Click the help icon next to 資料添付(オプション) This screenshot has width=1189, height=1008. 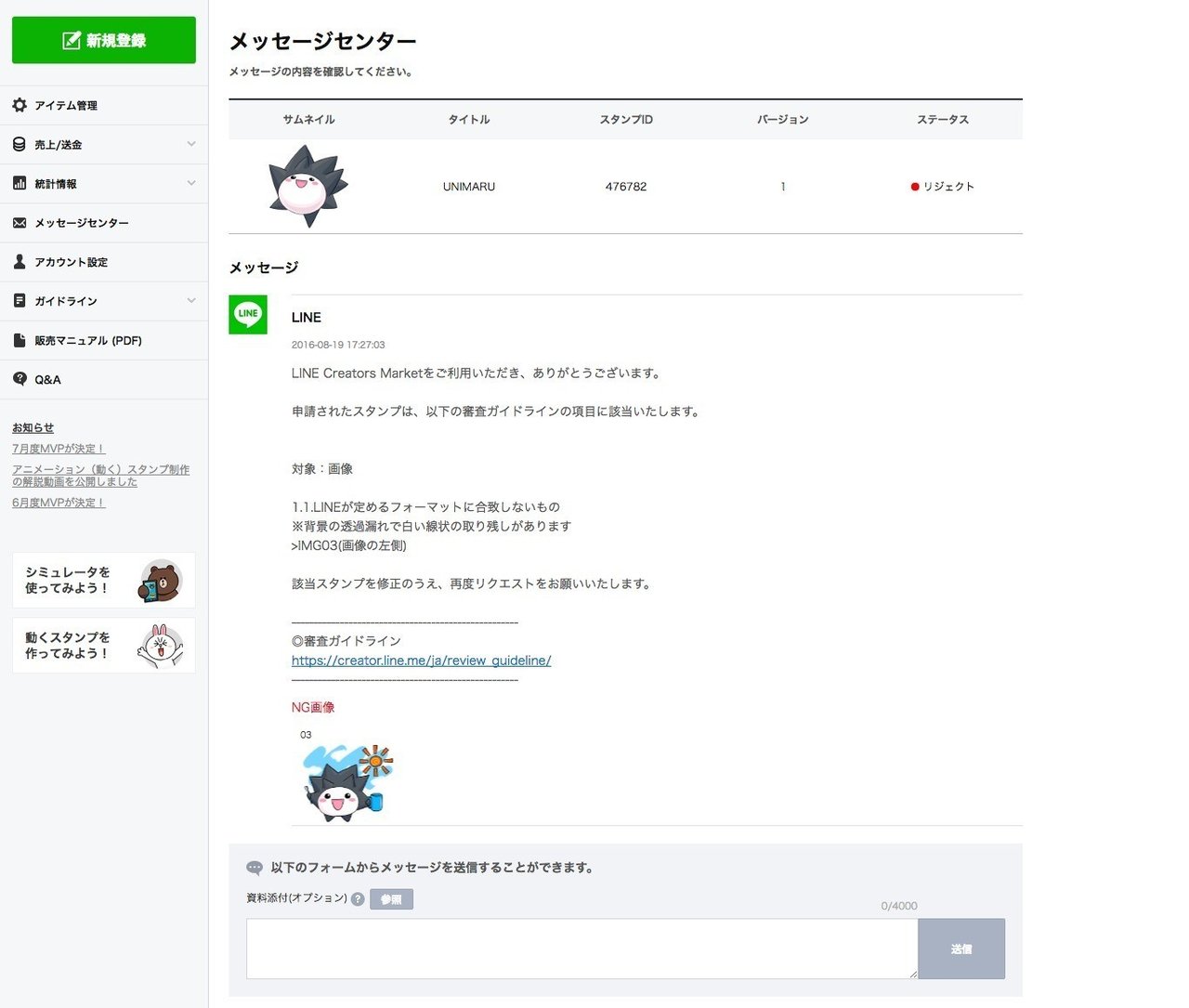(359, 898)
